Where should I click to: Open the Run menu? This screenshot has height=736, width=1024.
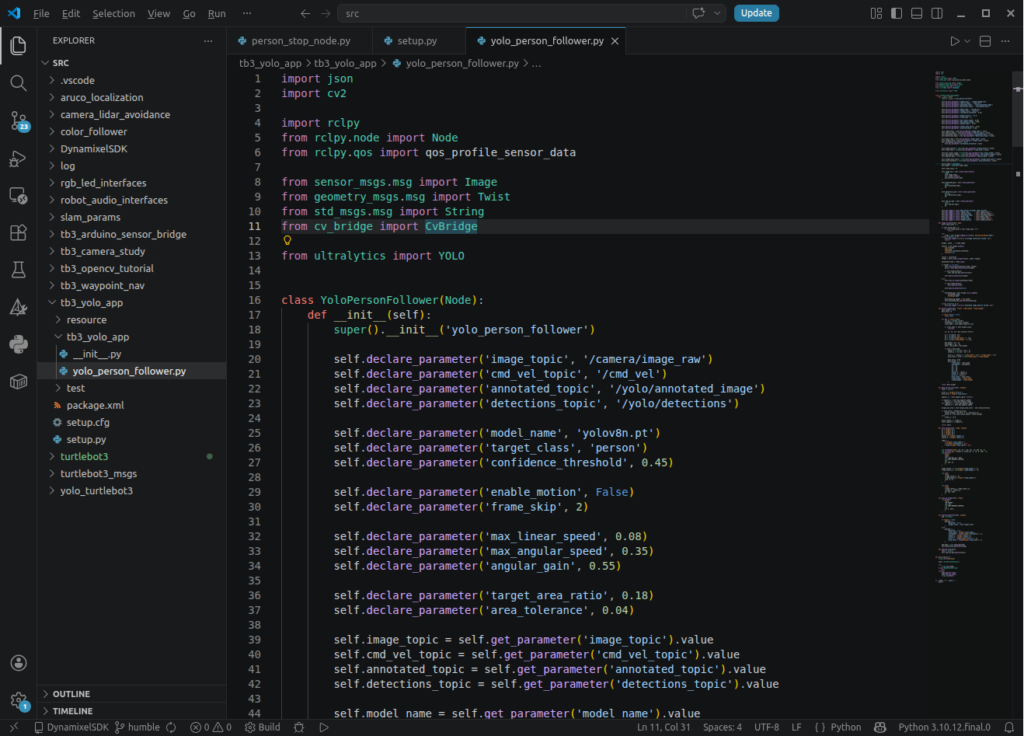[217, 13]
